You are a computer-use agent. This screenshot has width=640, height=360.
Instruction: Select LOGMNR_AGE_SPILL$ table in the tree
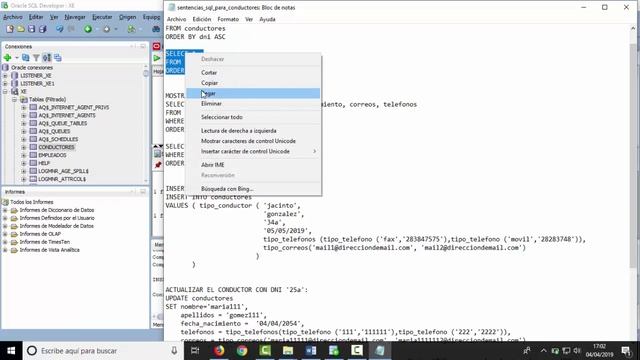(x=63, y=171)
